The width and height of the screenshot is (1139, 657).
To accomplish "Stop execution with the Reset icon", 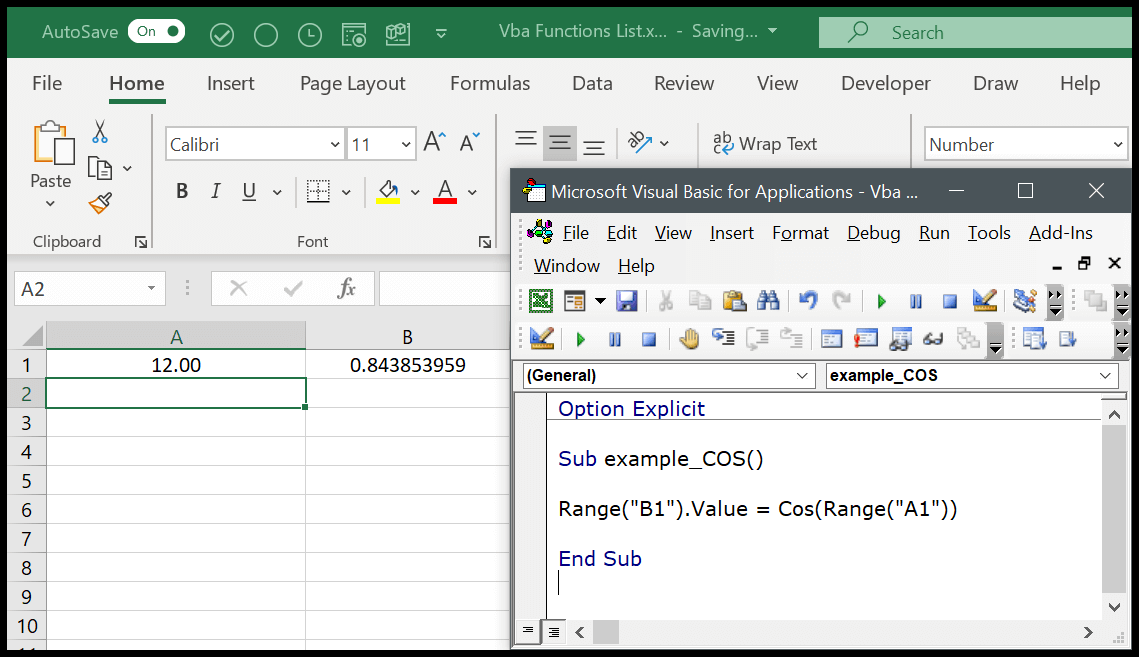I will point(950,301).
